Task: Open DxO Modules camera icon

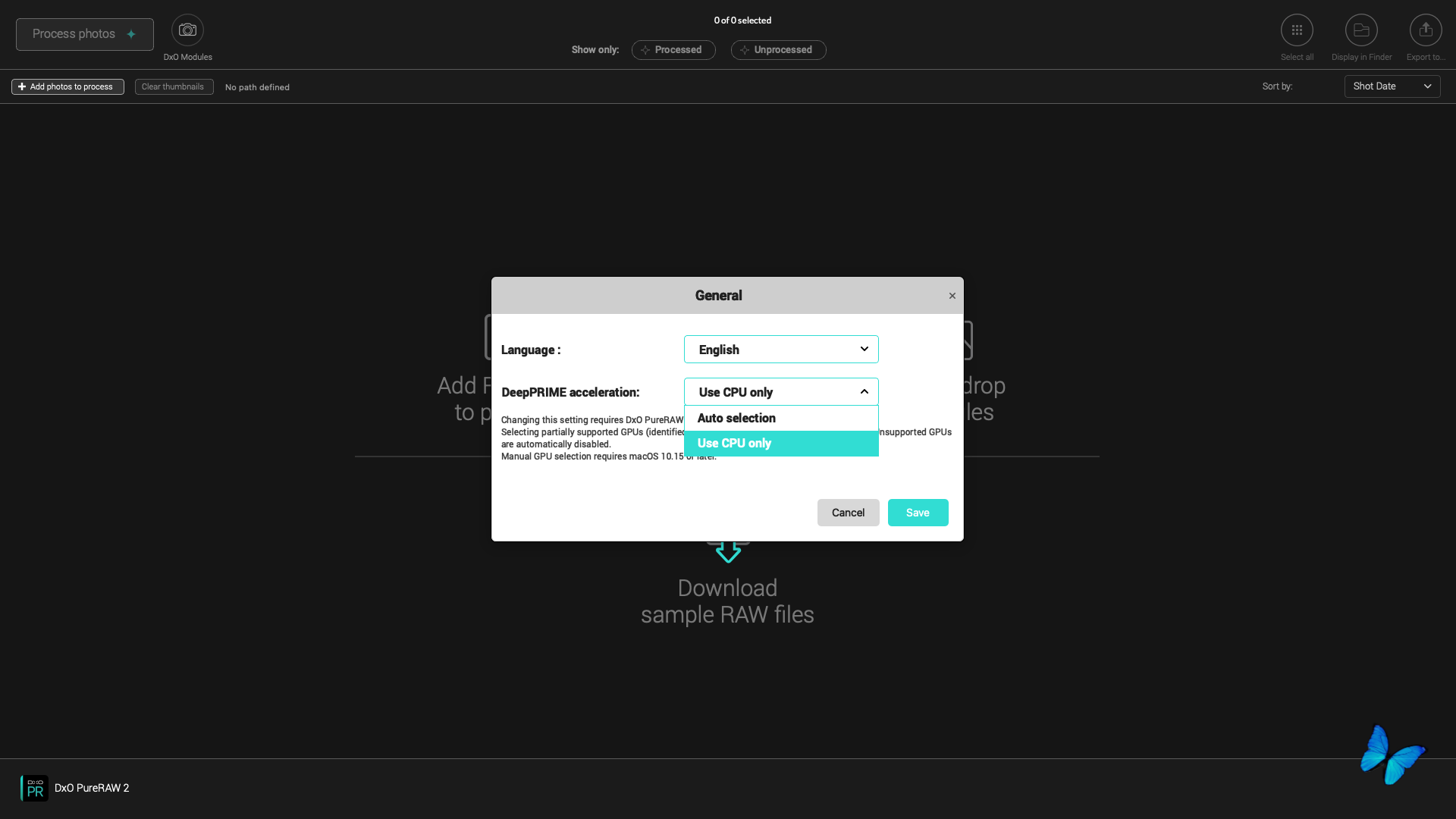Action: [x=187, y=30]
